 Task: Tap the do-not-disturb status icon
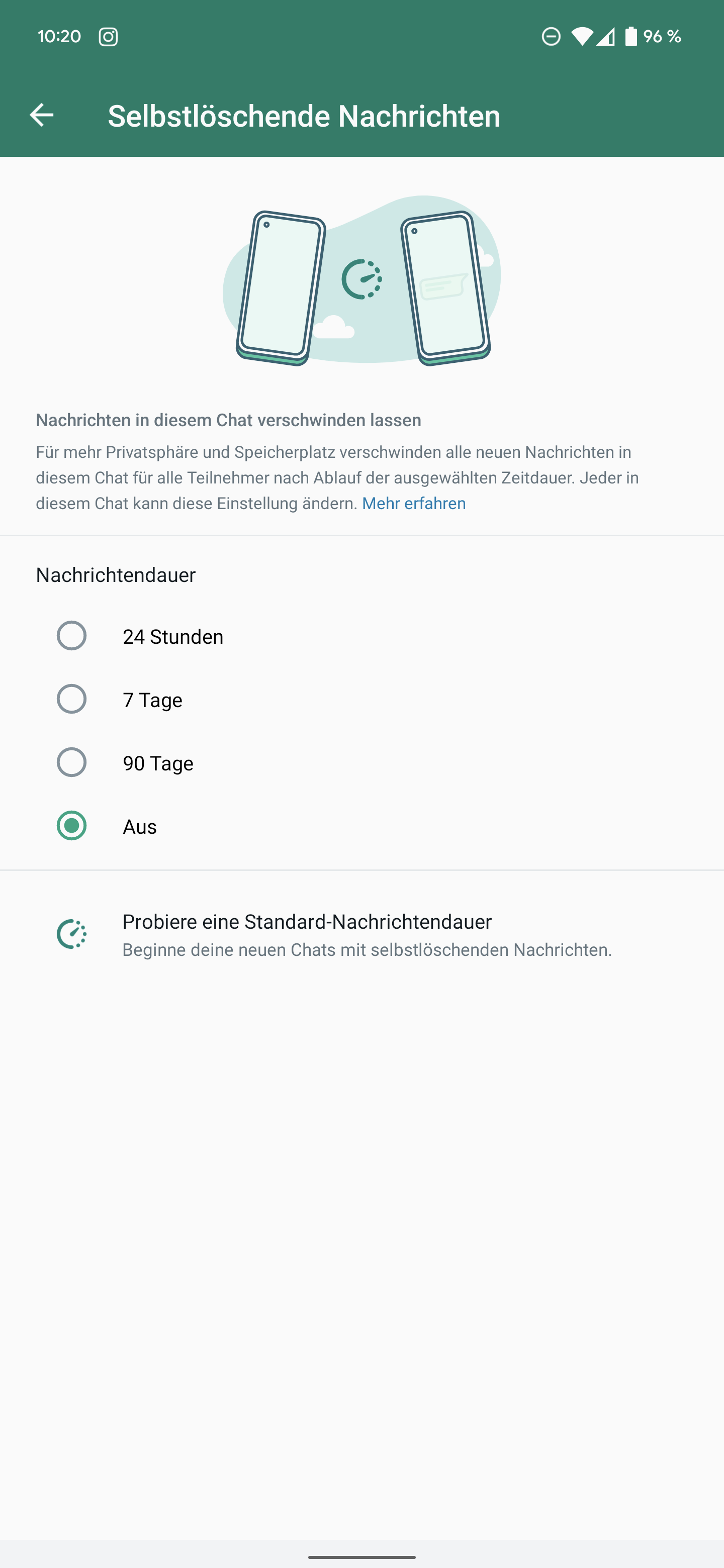(551, 37)
